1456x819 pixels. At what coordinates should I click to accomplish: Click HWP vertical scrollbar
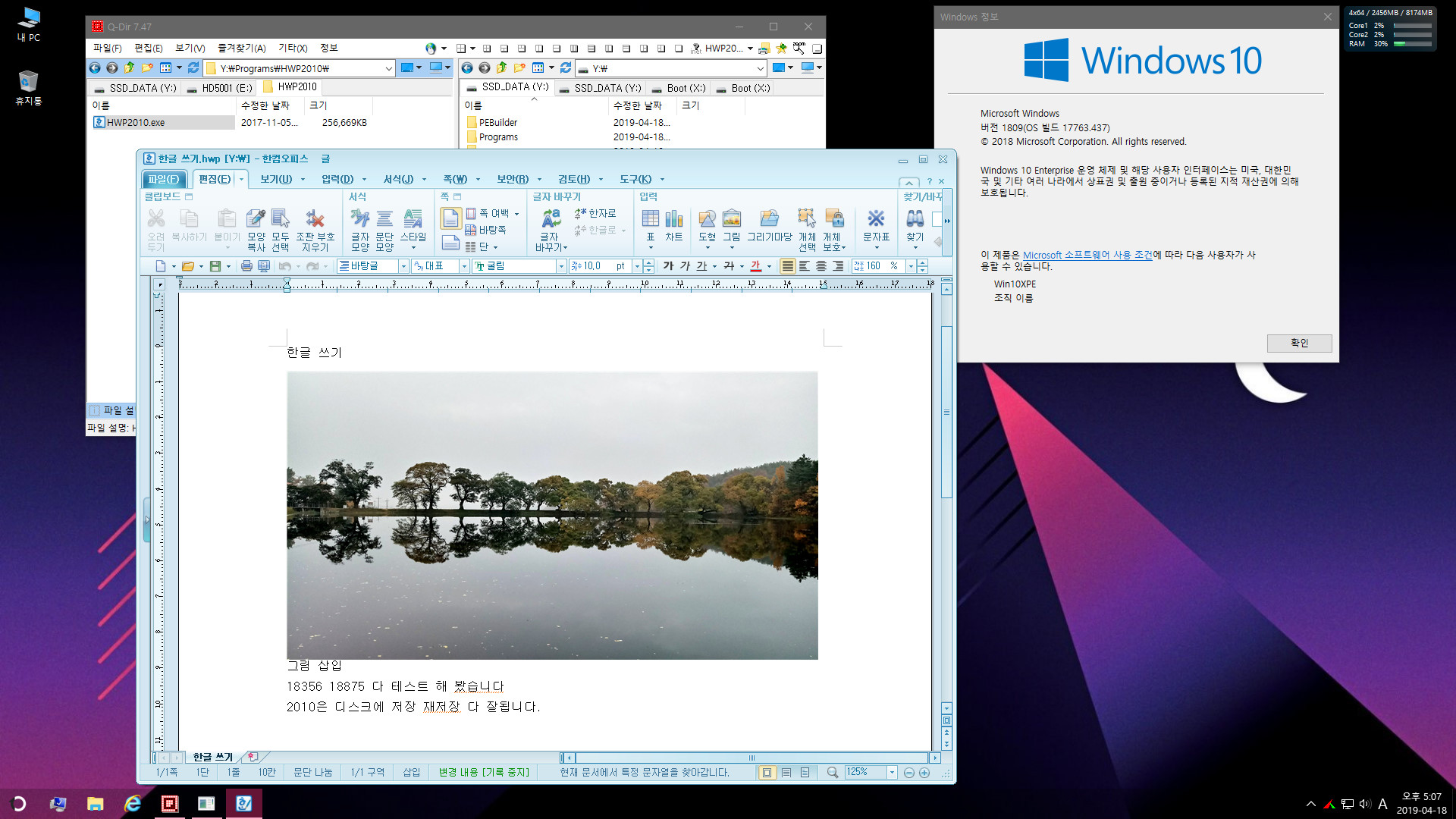click(946, 412)
